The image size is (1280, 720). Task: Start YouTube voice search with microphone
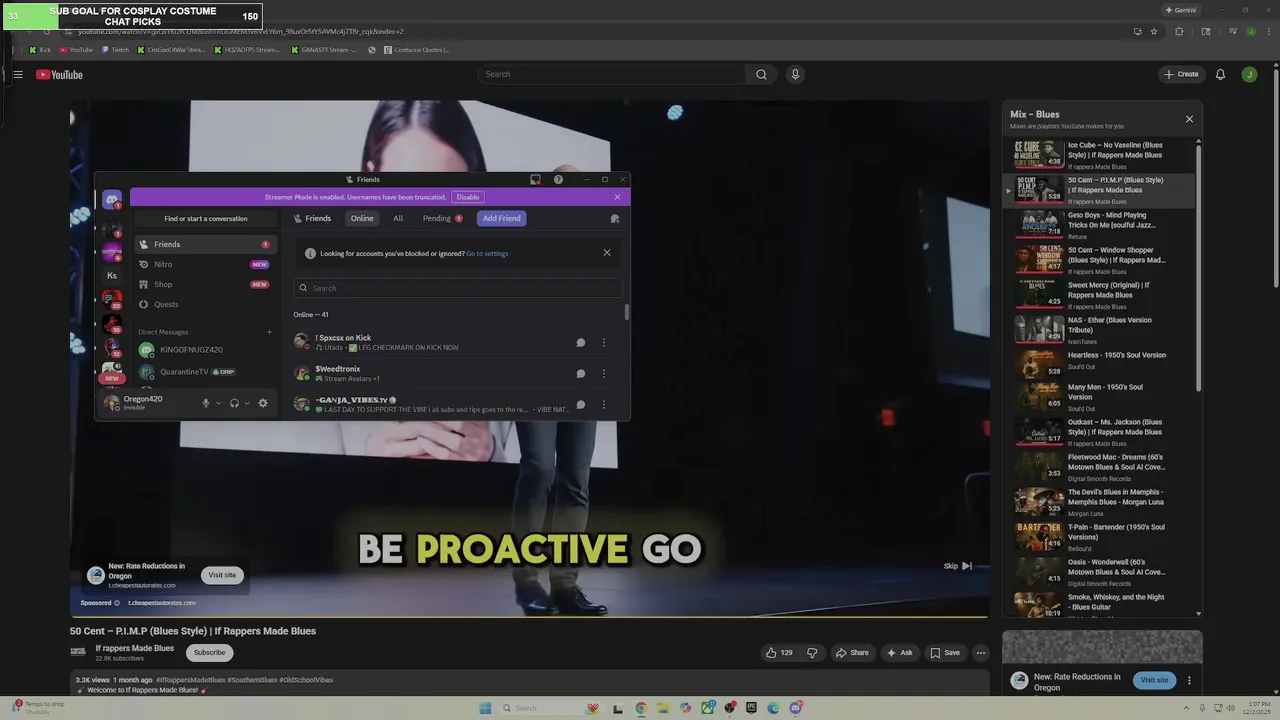[795, 74]
